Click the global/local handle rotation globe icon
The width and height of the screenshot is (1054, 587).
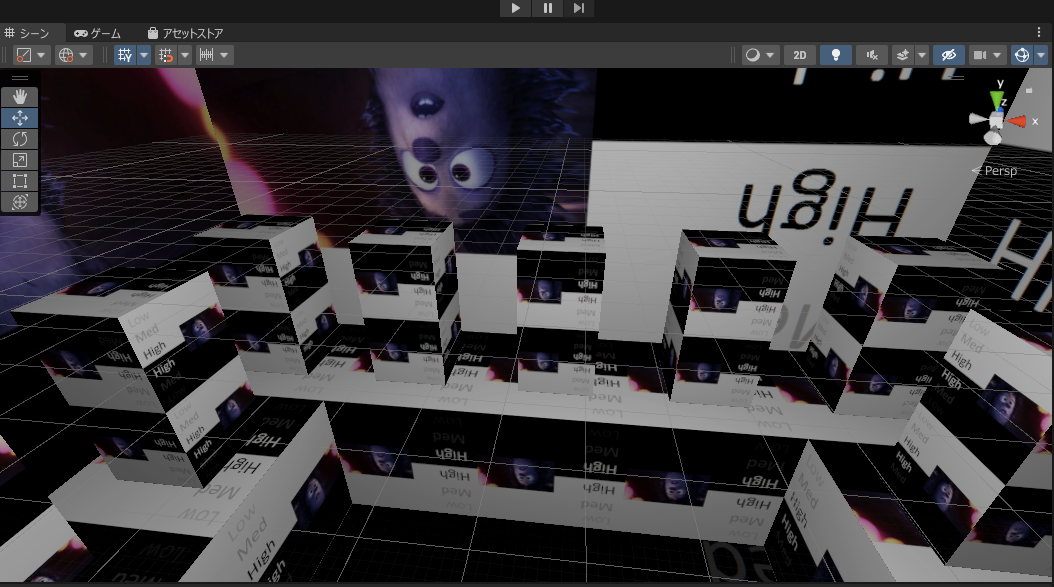point(66,55)
